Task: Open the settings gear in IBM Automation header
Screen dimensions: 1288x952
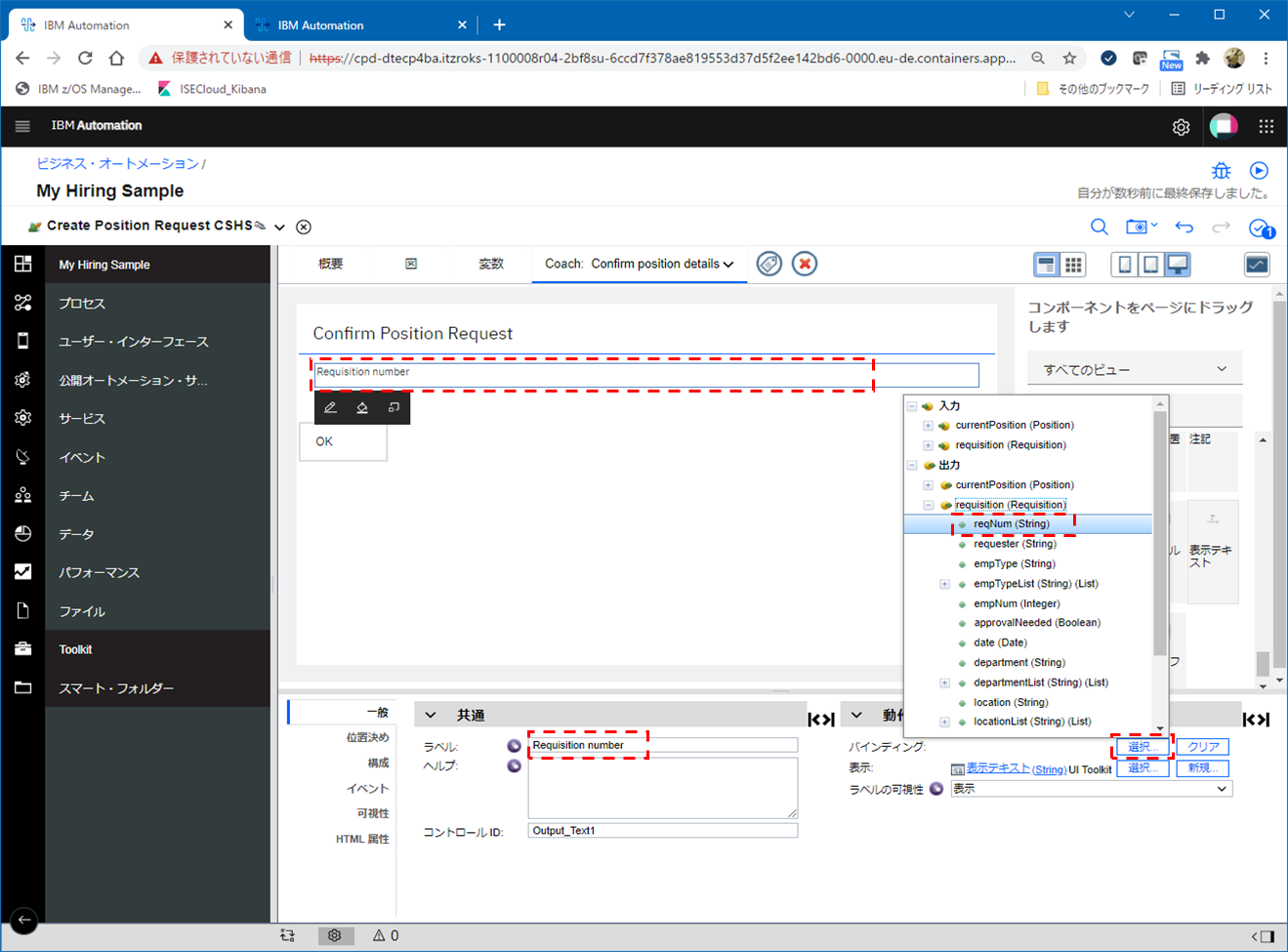Action: point(1181,127)
